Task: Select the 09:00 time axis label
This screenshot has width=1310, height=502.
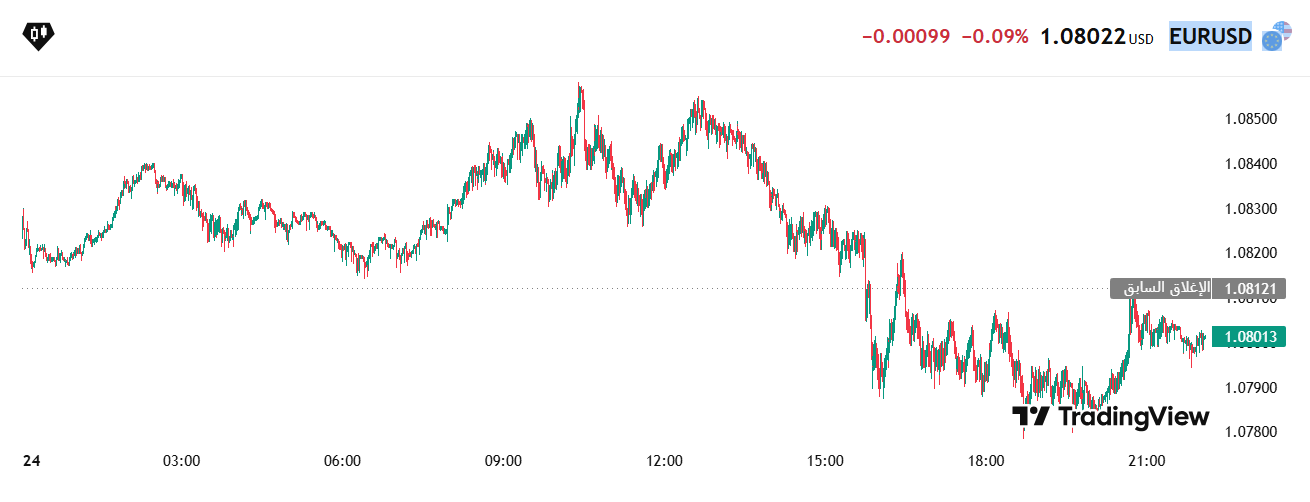Action: point(503,461)
